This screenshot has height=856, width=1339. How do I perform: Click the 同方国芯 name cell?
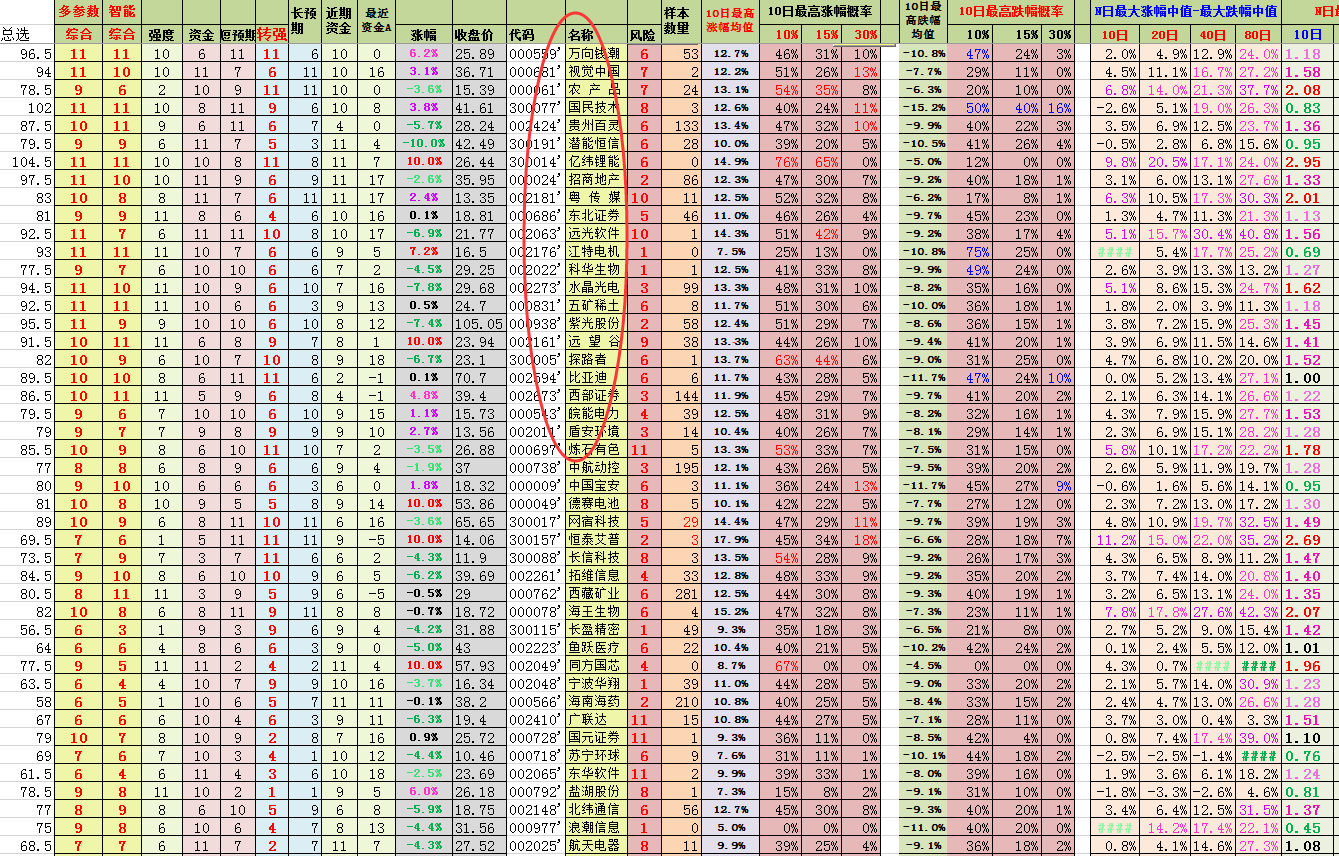[x=596, y=665]
